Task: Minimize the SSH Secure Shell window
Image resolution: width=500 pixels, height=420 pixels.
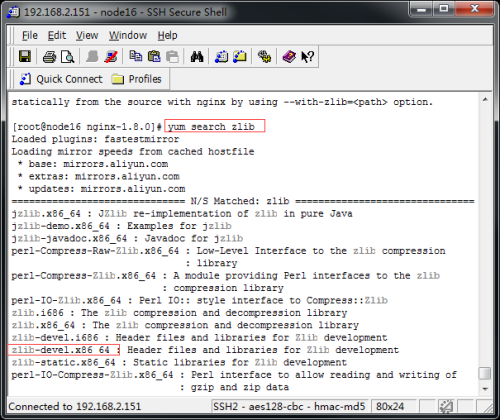Action: pos(421,9)
